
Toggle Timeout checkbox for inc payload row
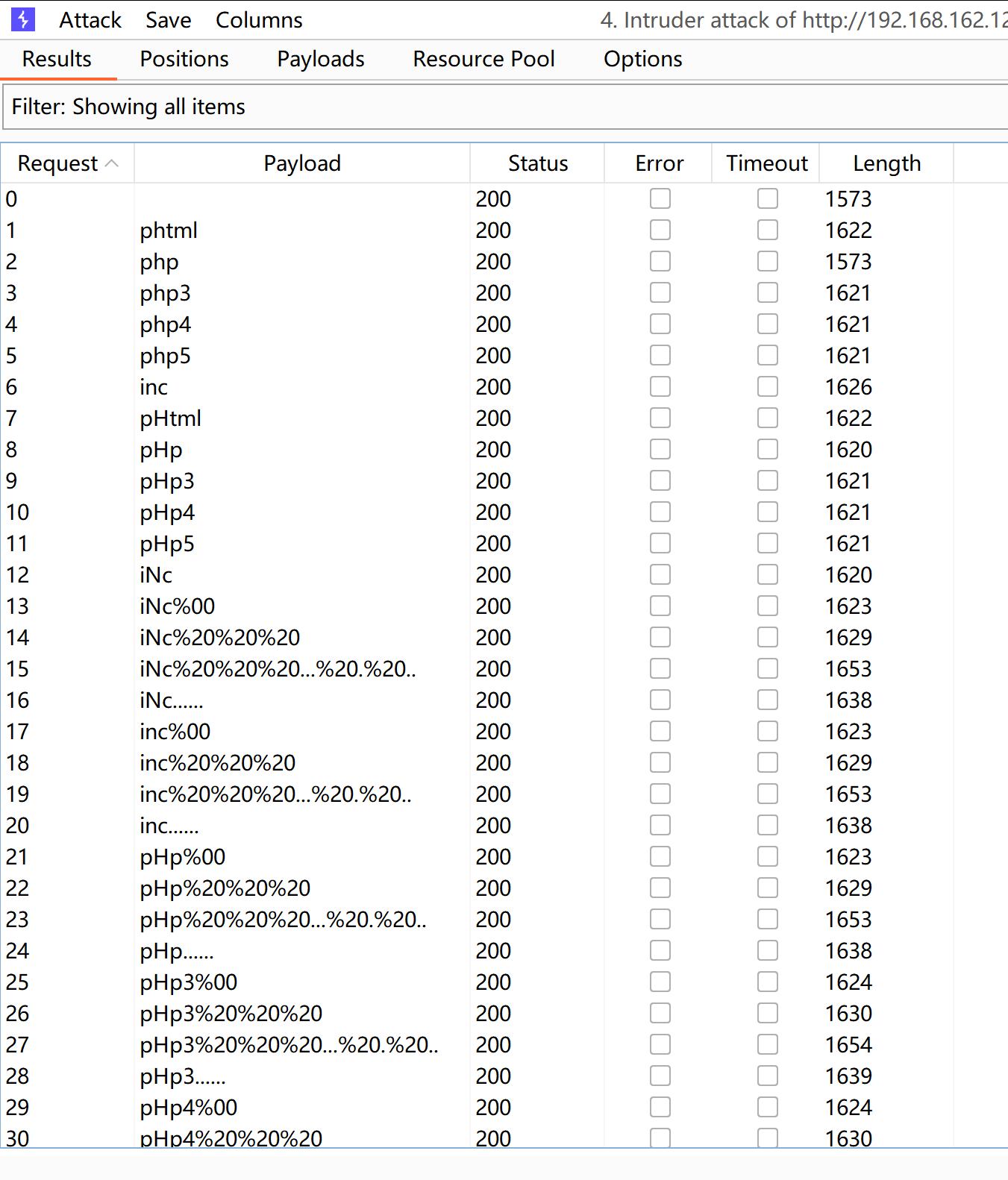(x=767, y=387)
